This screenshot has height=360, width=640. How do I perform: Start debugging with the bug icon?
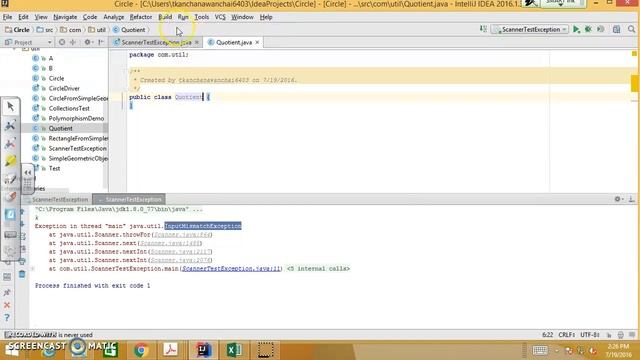588,29
